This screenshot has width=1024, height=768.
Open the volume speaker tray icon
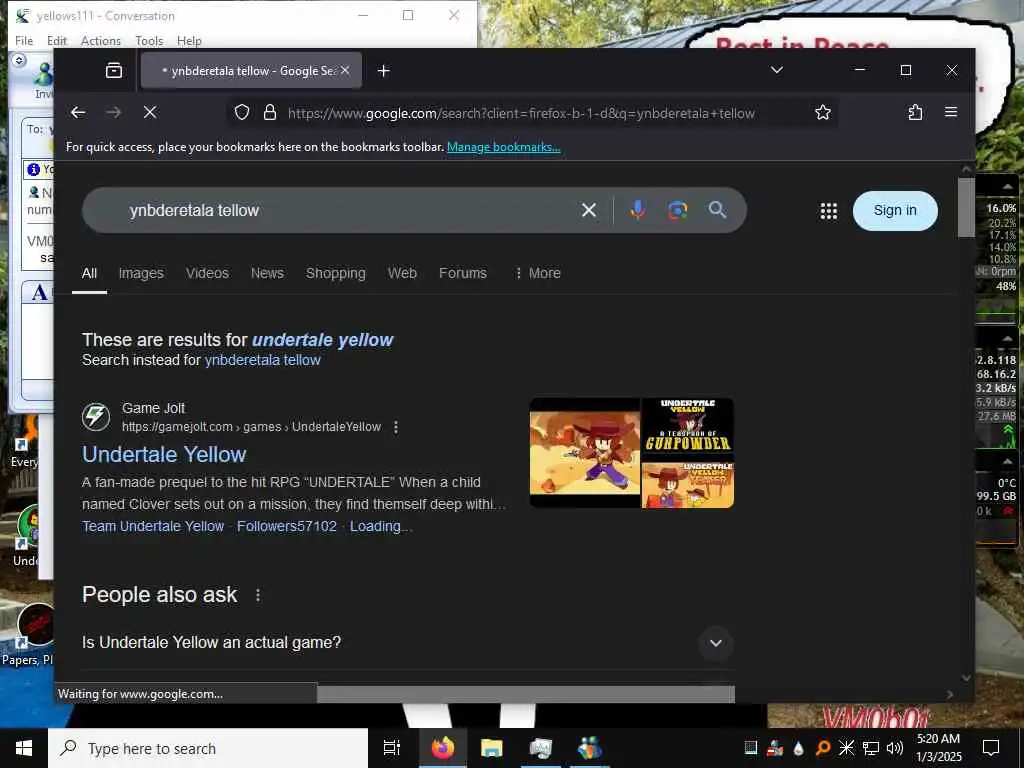point(895,748)
